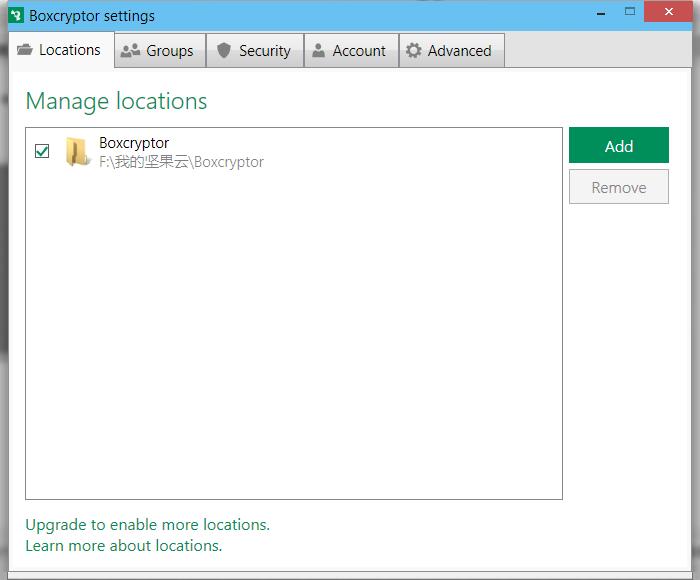This screenshot has height=580, width=700.
Task: Close the Boxcryptor settings window
Action: pos(671,13)
